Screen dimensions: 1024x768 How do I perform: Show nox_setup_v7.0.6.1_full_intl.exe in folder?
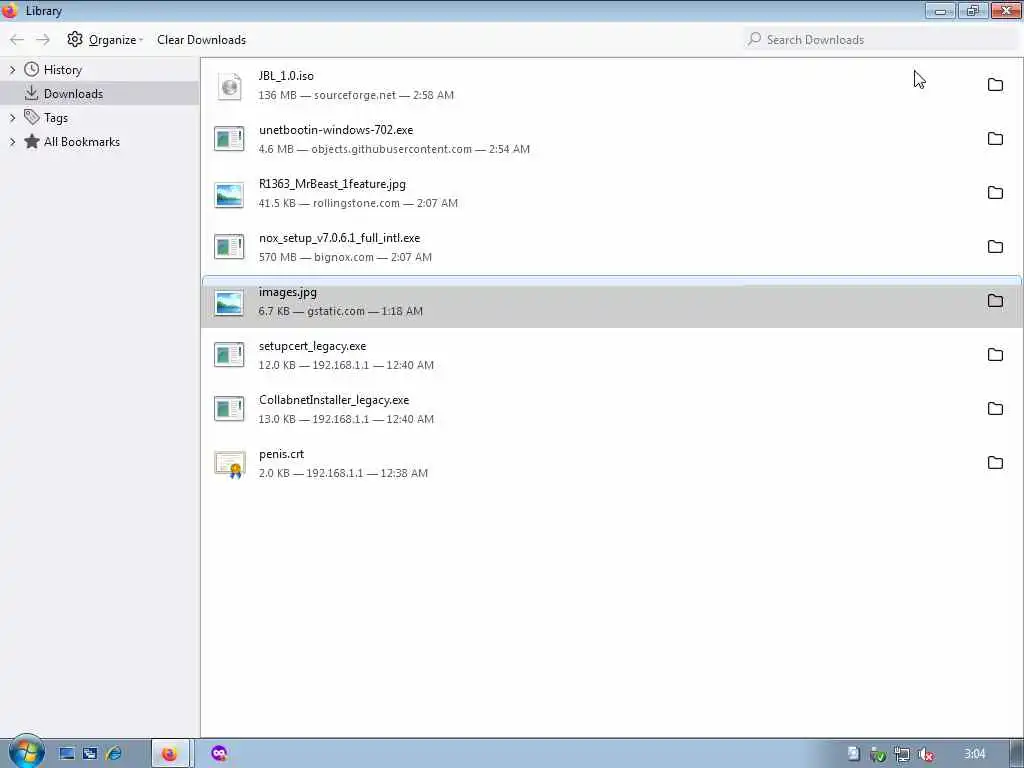(995, 247)
